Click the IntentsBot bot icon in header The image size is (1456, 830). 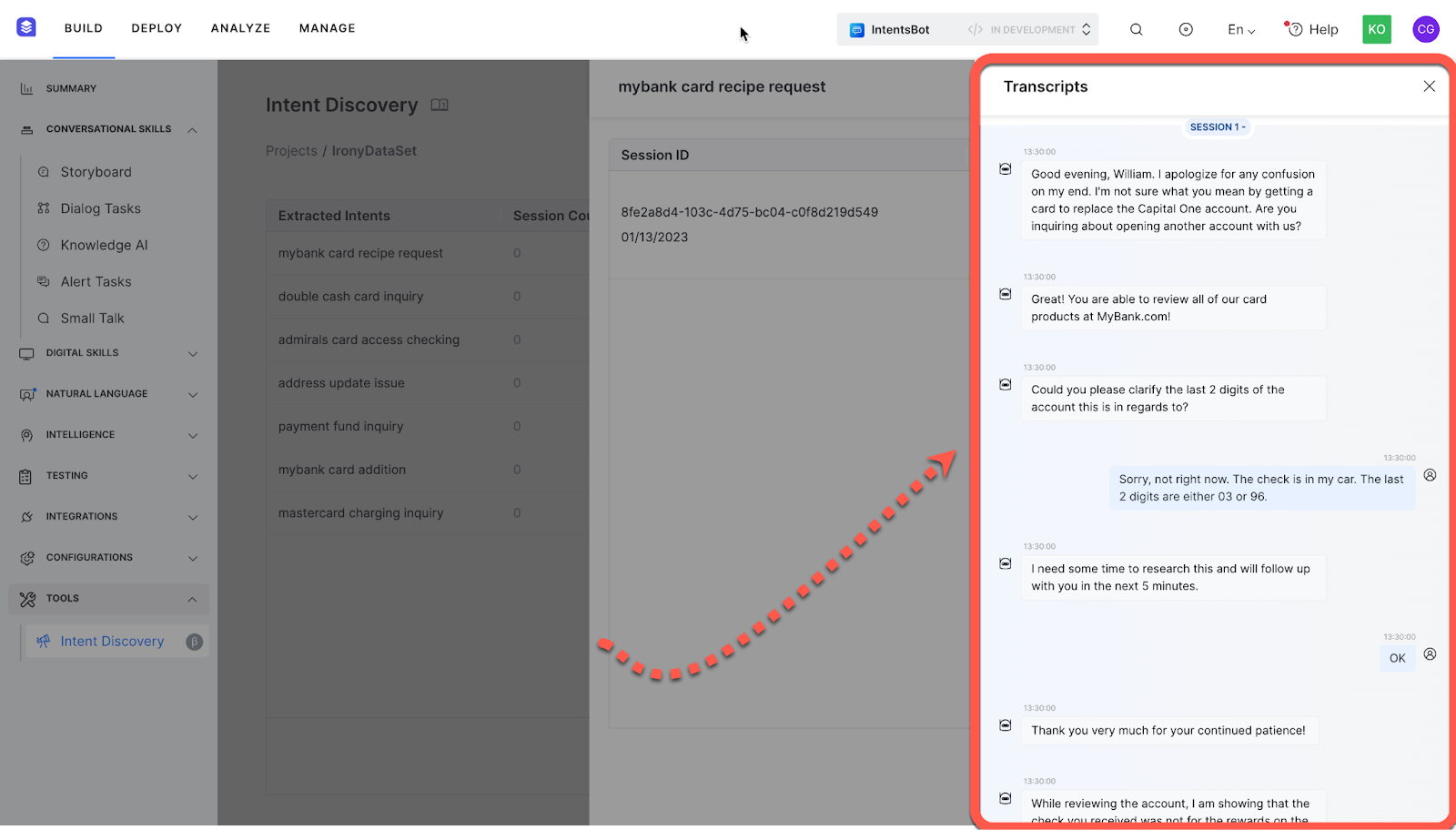pos(856,30)
